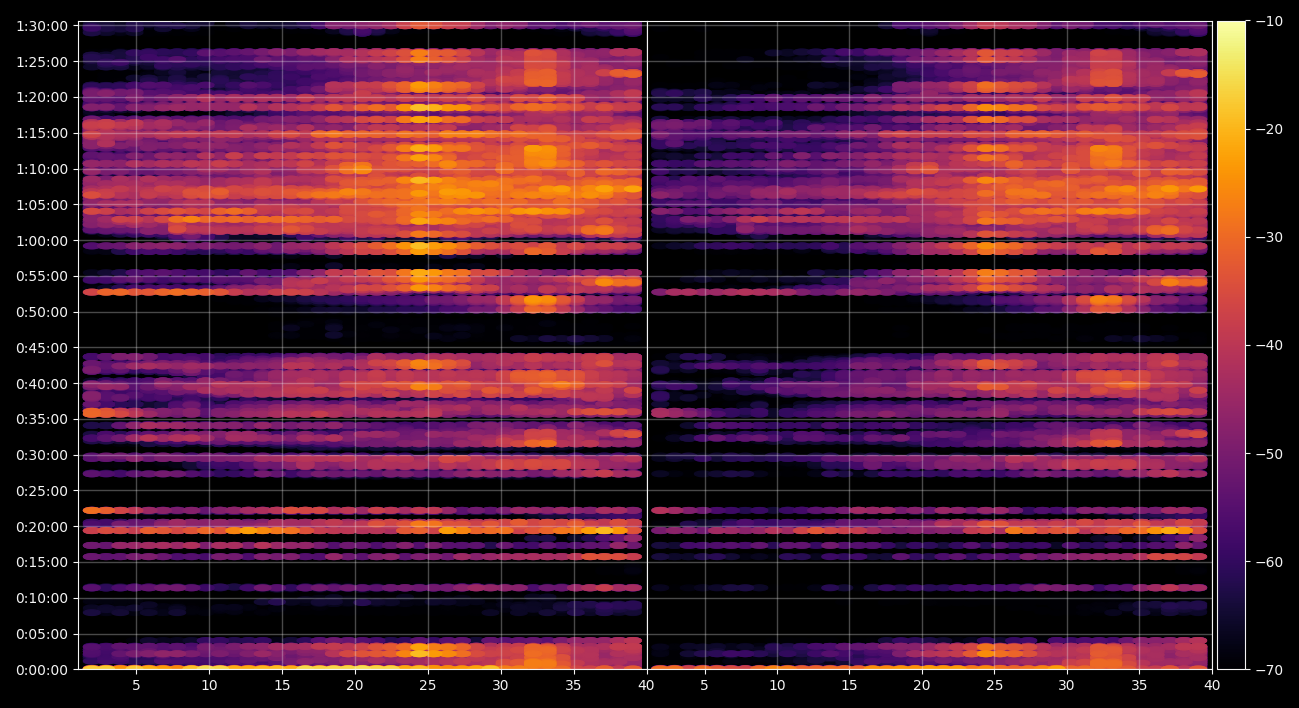Click the 0:30:00 y-axis tick label
1299x708 pixels.
pos(42,455)
